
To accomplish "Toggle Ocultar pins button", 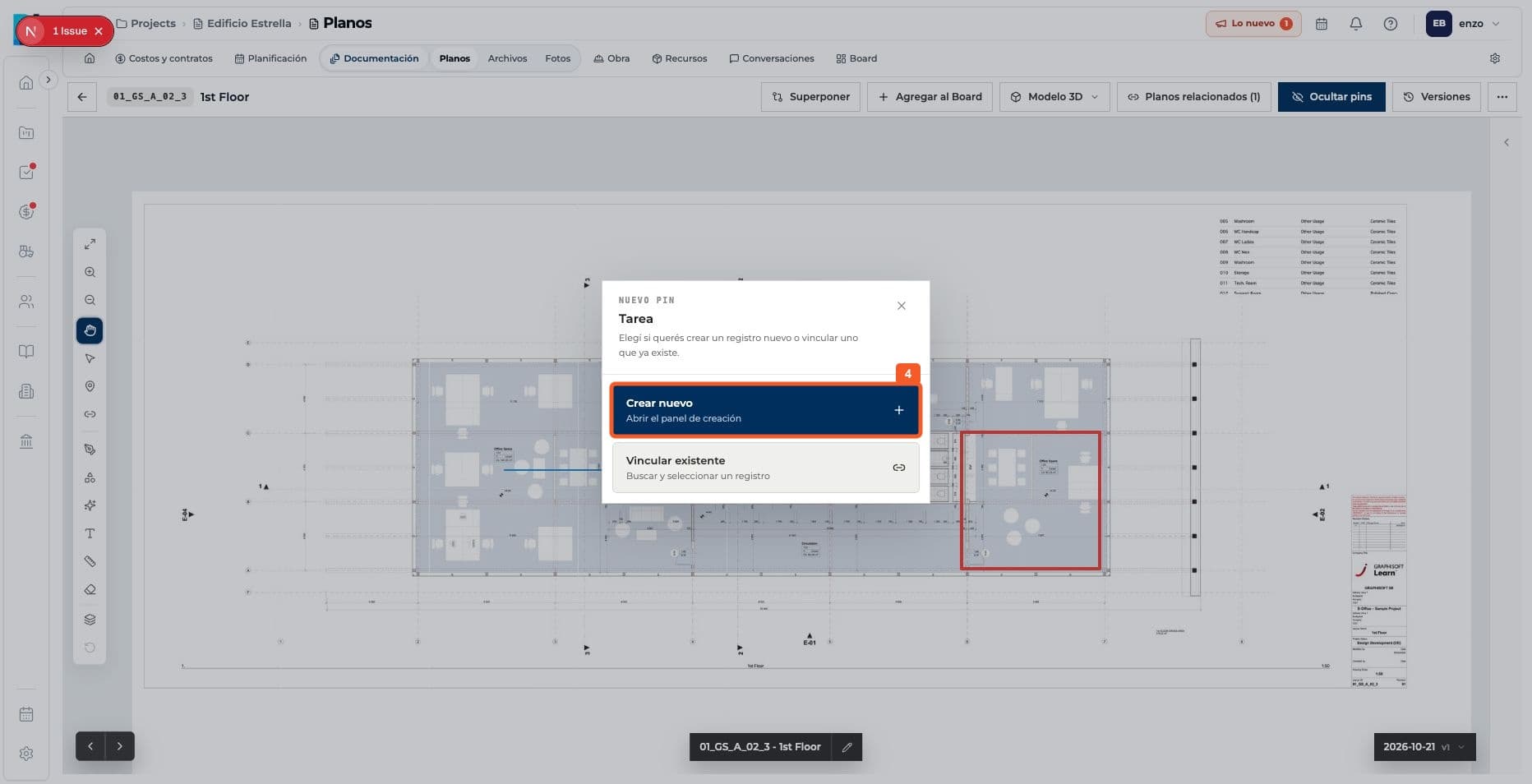I will coord(1331,97).
